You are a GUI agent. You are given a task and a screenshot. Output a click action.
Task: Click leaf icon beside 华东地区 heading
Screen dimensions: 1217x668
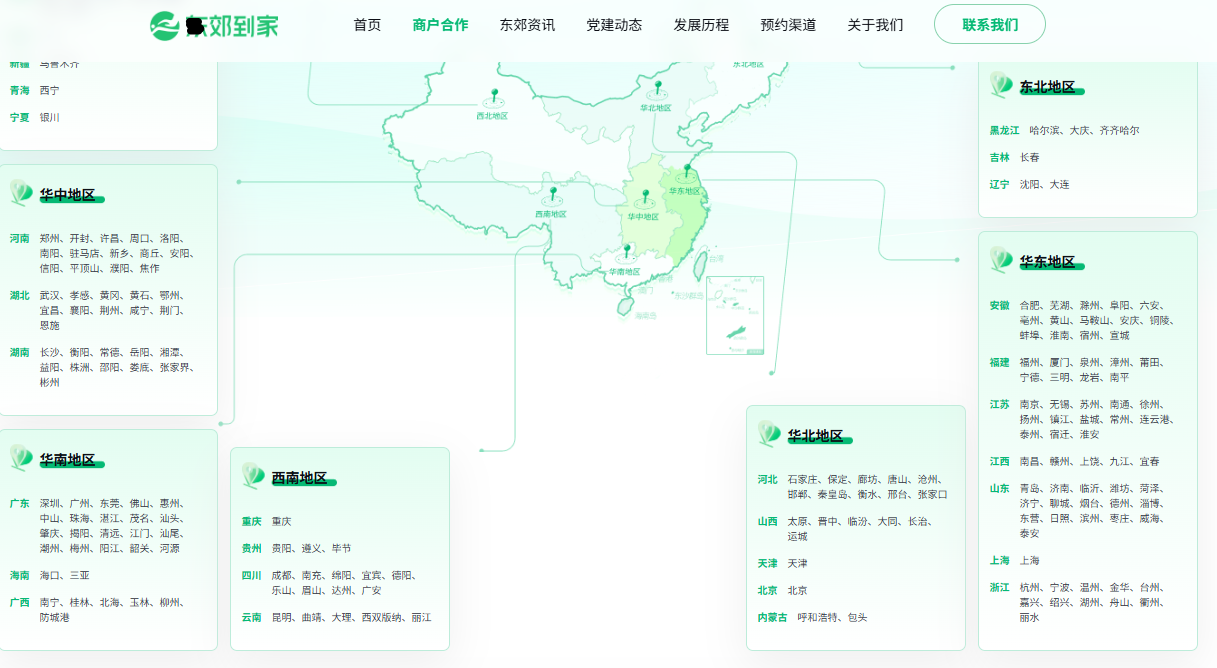click(1001, 260)
